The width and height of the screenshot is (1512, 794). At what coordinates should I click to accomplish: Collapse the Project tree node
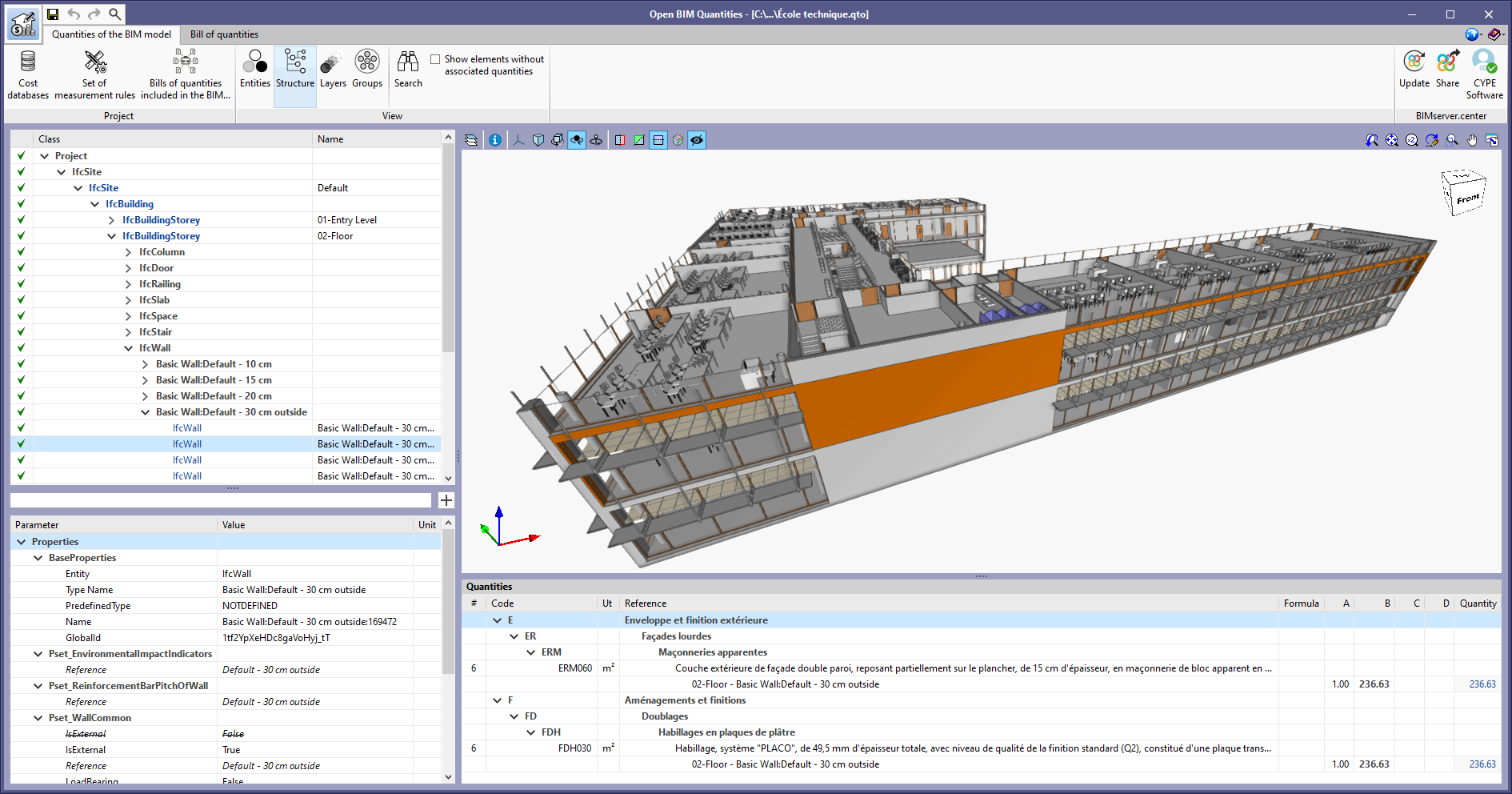click(45, 156)
